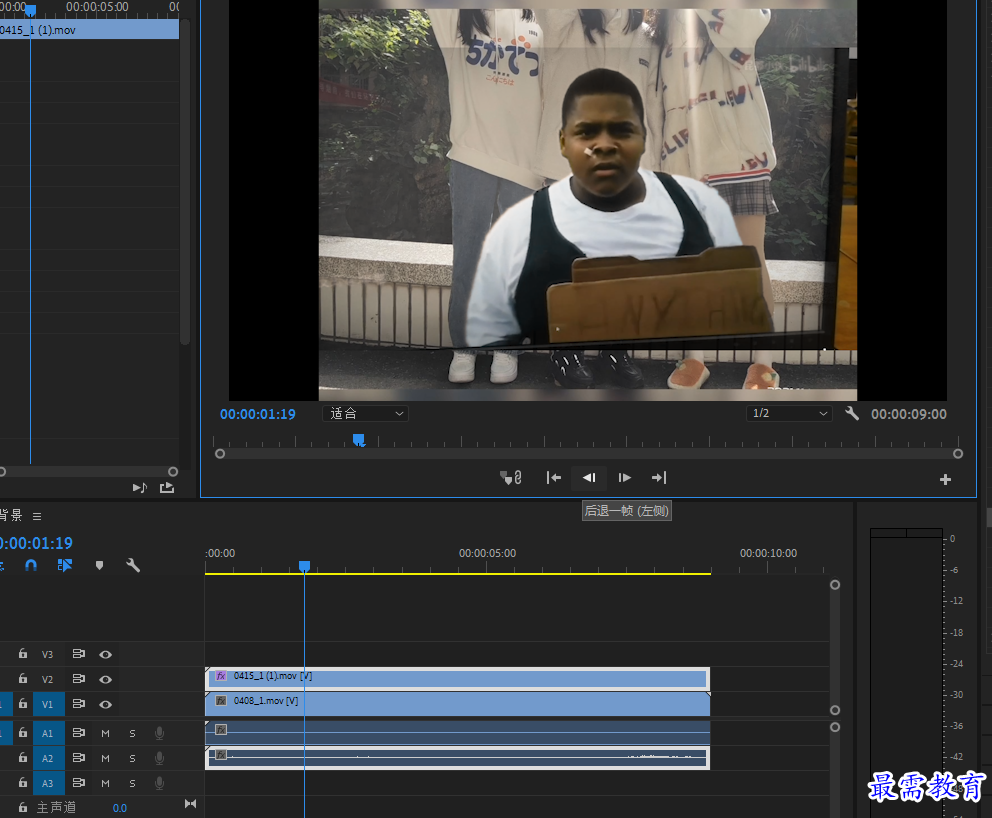
Task: Add marker in timeline panel
Action: [99, 565]
